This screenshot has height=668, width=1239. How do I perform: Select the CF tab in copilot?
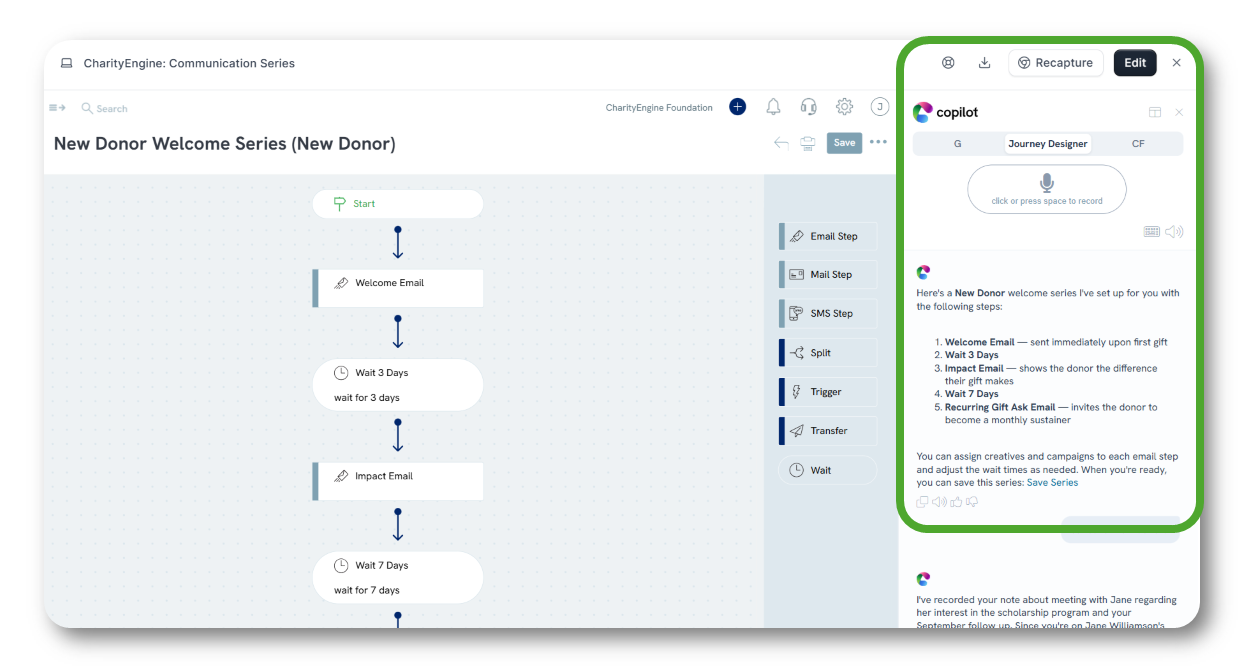point(1138,144)
